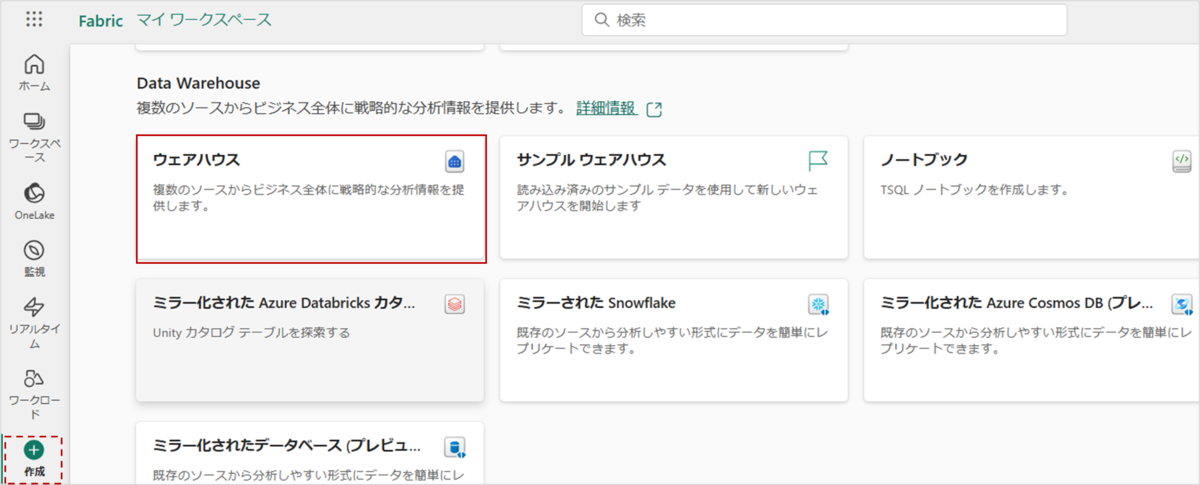Viewport: 1200px width, 485px height.
Task: Select the ミラー化された Azure Cosmos DB card title
Action: pyautogui.click(x=1017, y=303)
